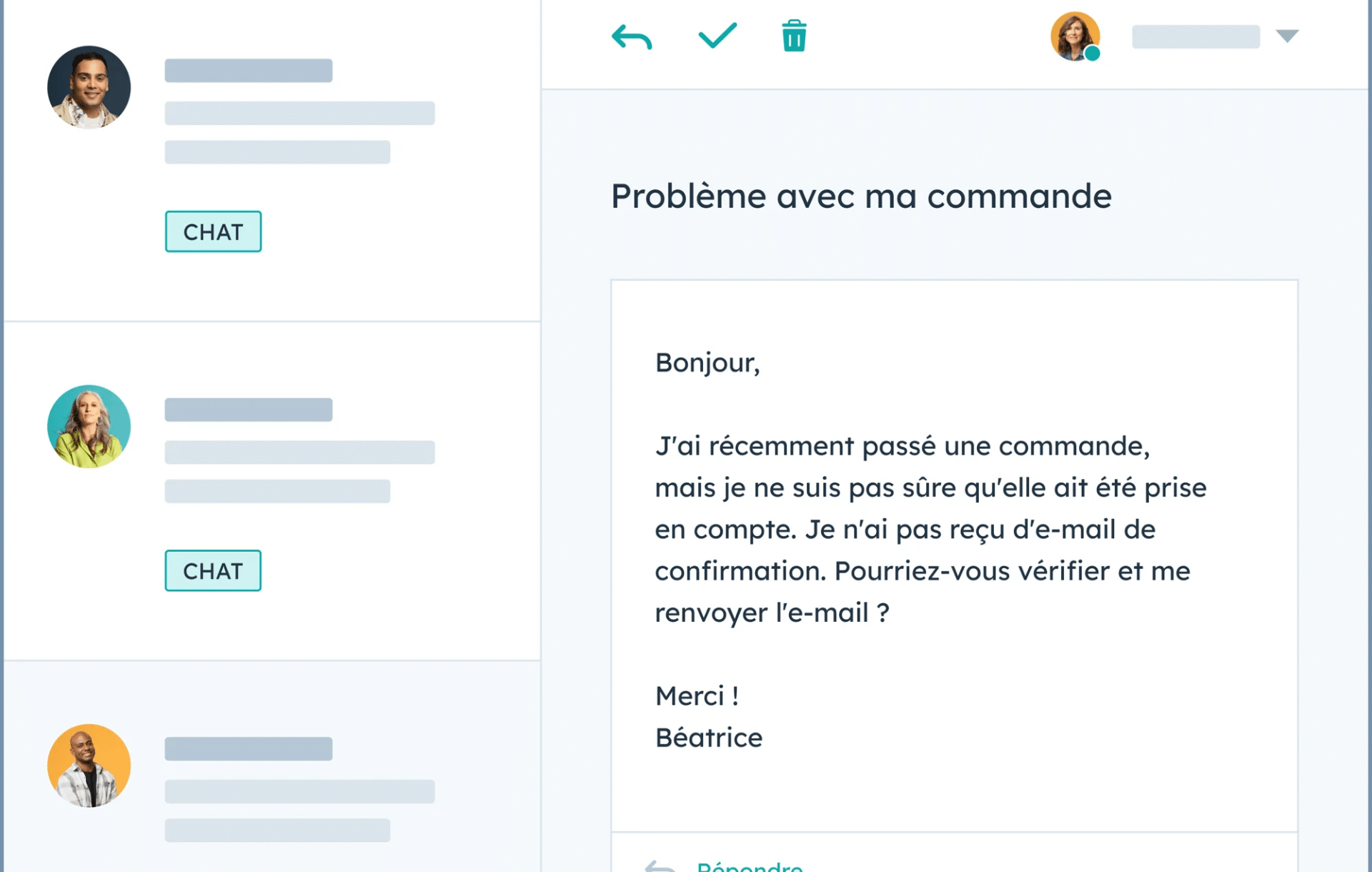Delete the conversation using the trash icon
The height and width of the screenshot is (872, 1372).
click(x=792, y=35)
